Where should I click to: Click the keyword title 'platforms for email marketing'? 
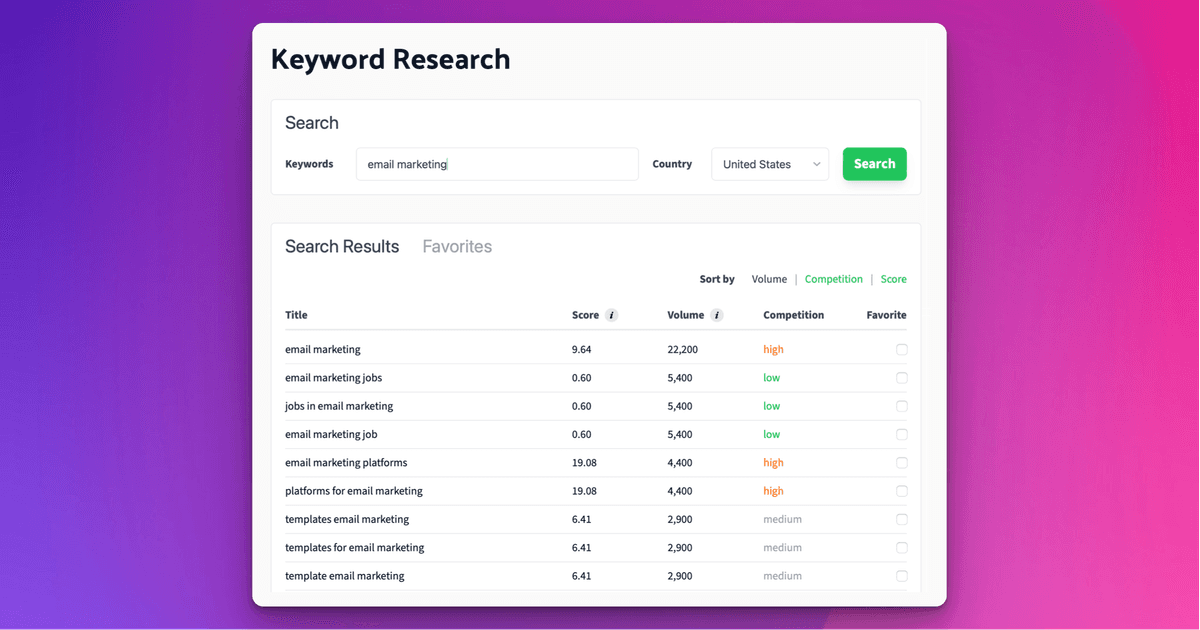point(354,491)
